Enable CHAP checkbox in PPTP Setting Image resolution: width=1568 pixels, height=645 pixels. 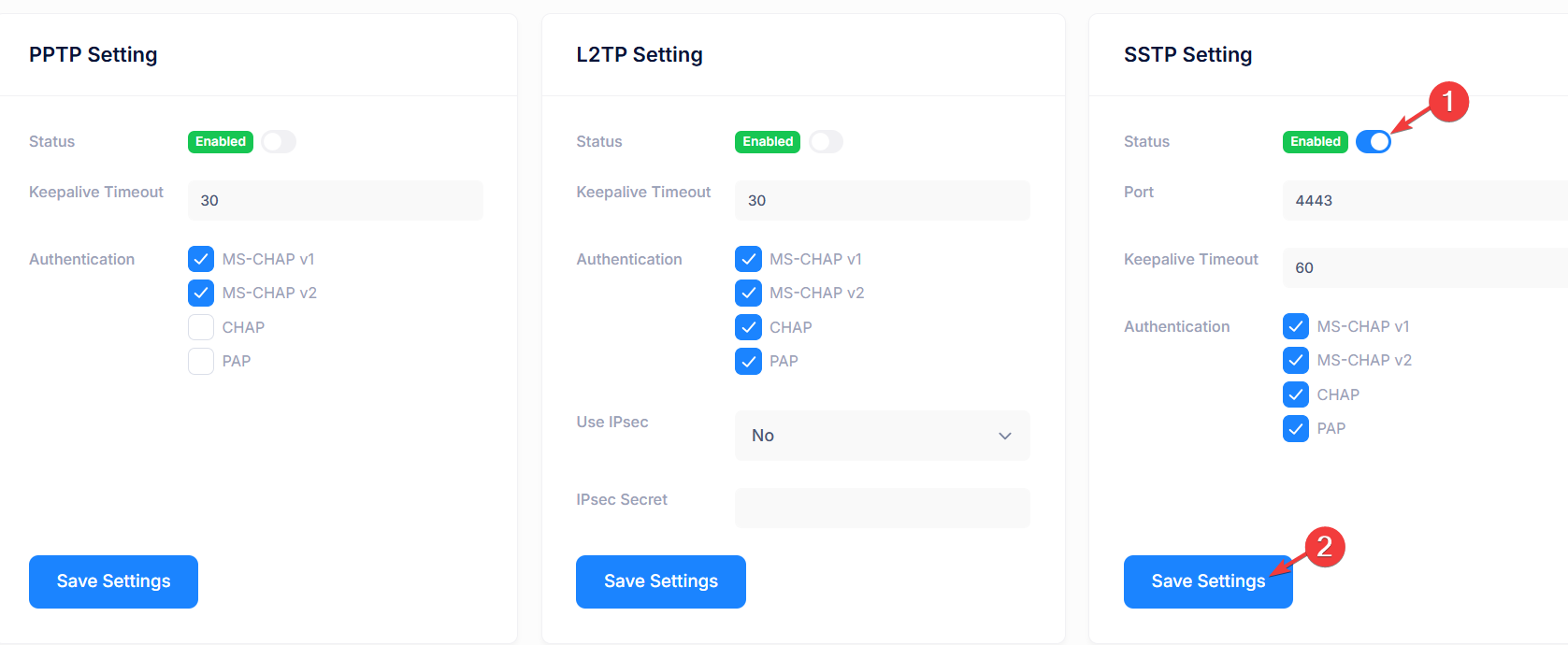pyautogui.click(x=201, y=327)
